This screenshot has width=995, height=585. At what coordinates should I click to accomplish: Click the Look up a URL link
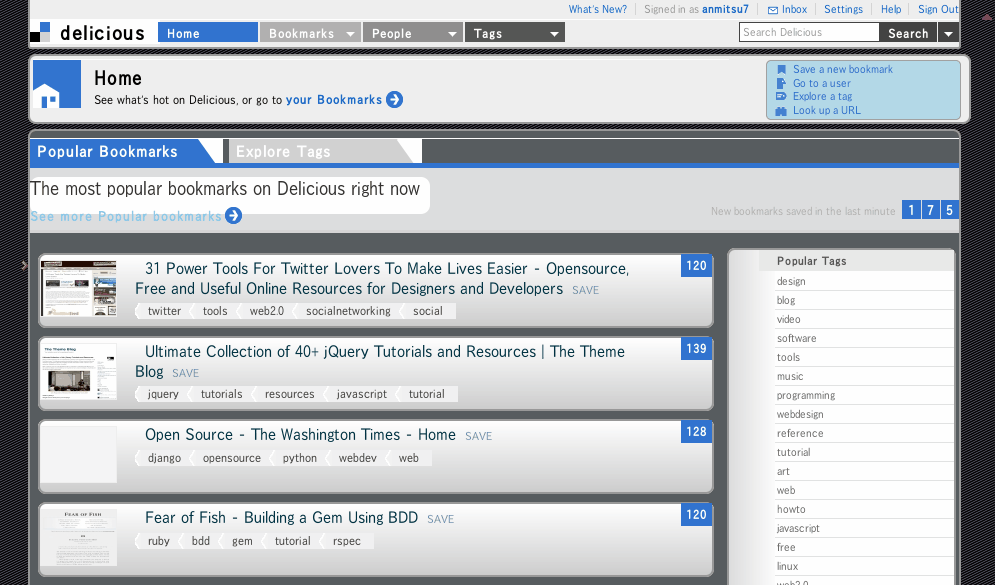pyautogui.click(x=827, y=110)
